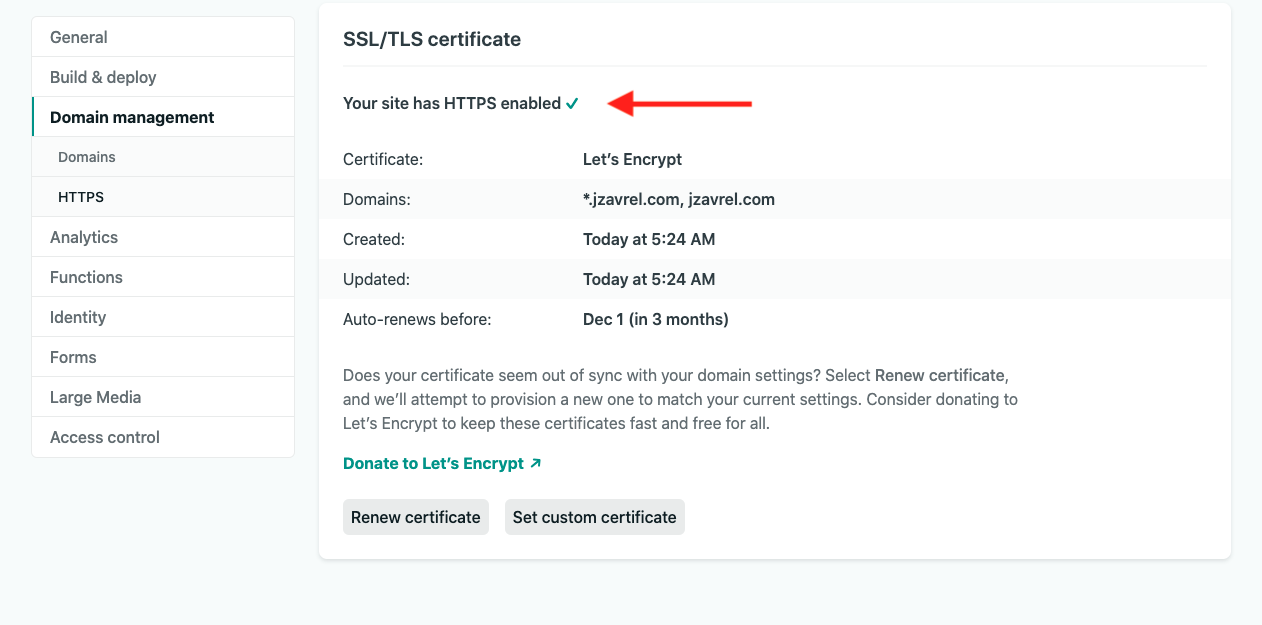
Task: Open Build & deploy settings
Action: [x=163, y=77]
